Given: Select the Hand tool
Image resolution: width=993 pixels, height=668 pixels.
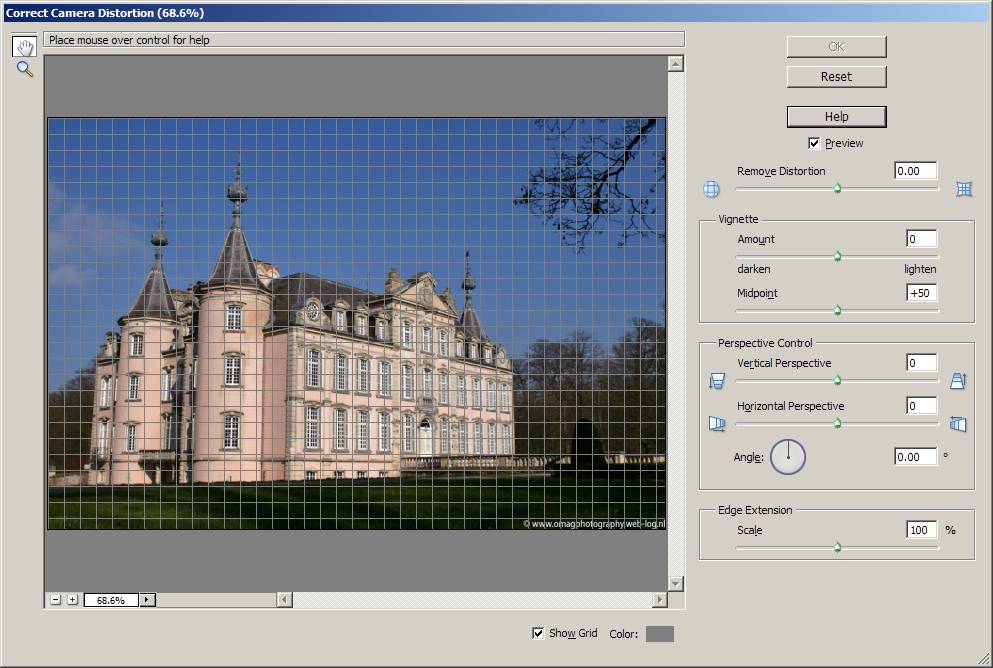Looking at the screenshot, I should [25, 46].
